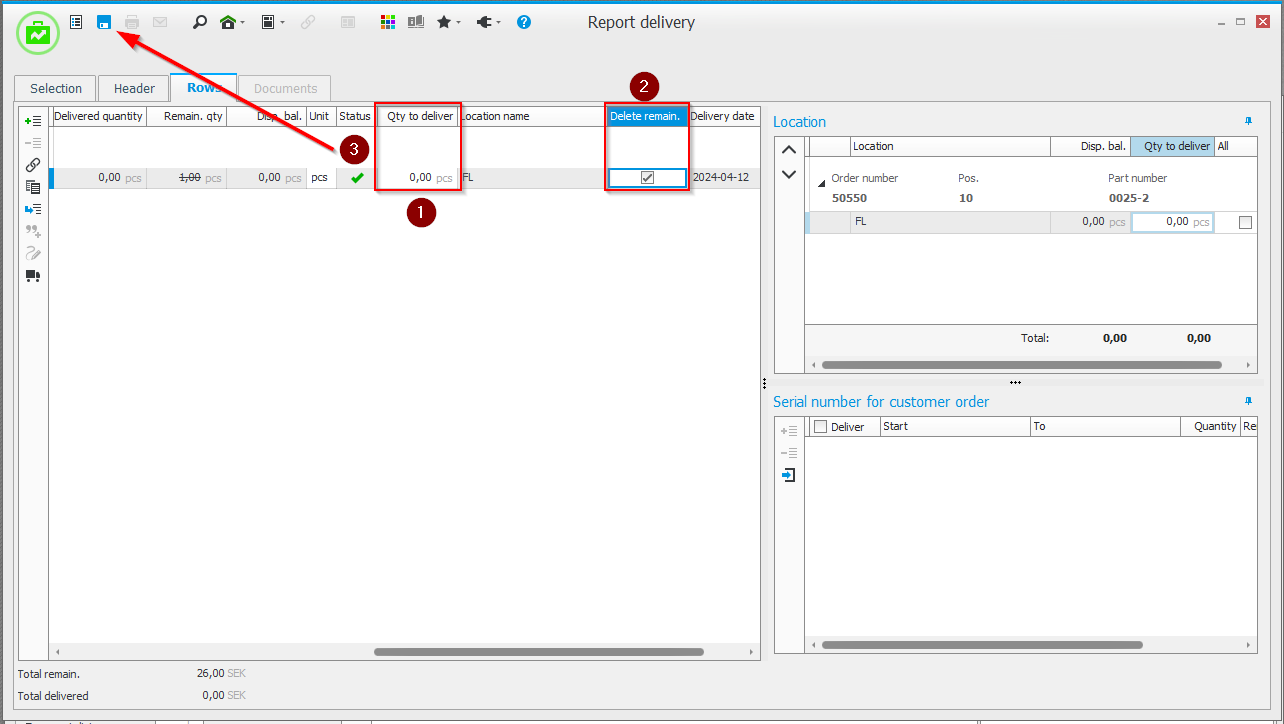Pin the Location panel
This screenshot has height=724, width=1284.
(x=1248, y=121)
